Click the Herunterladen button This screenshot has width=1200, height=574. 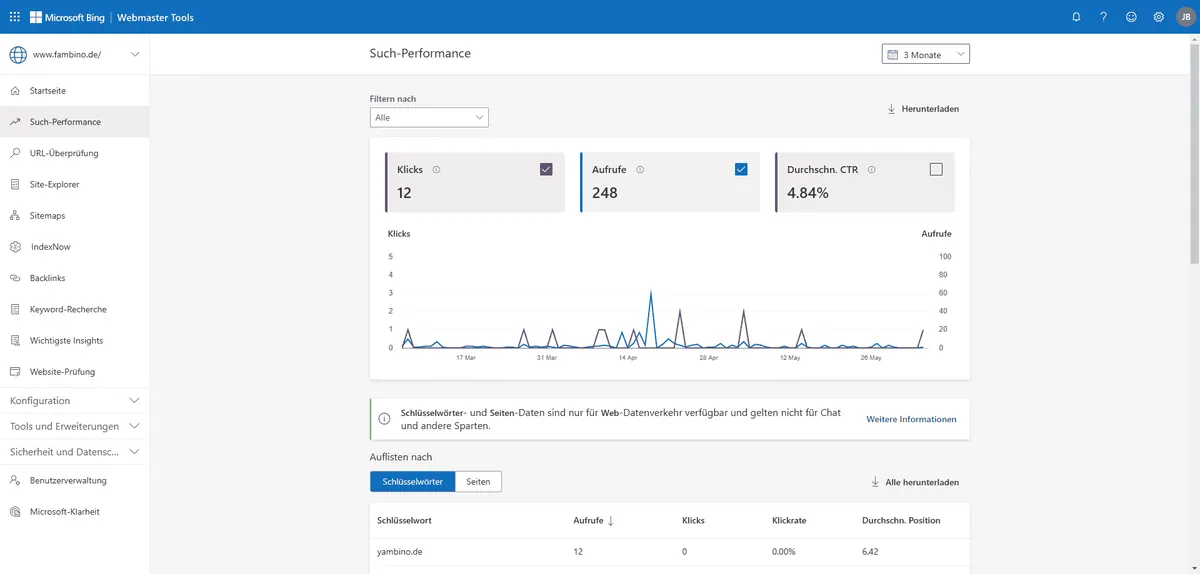tap(923, 109)
